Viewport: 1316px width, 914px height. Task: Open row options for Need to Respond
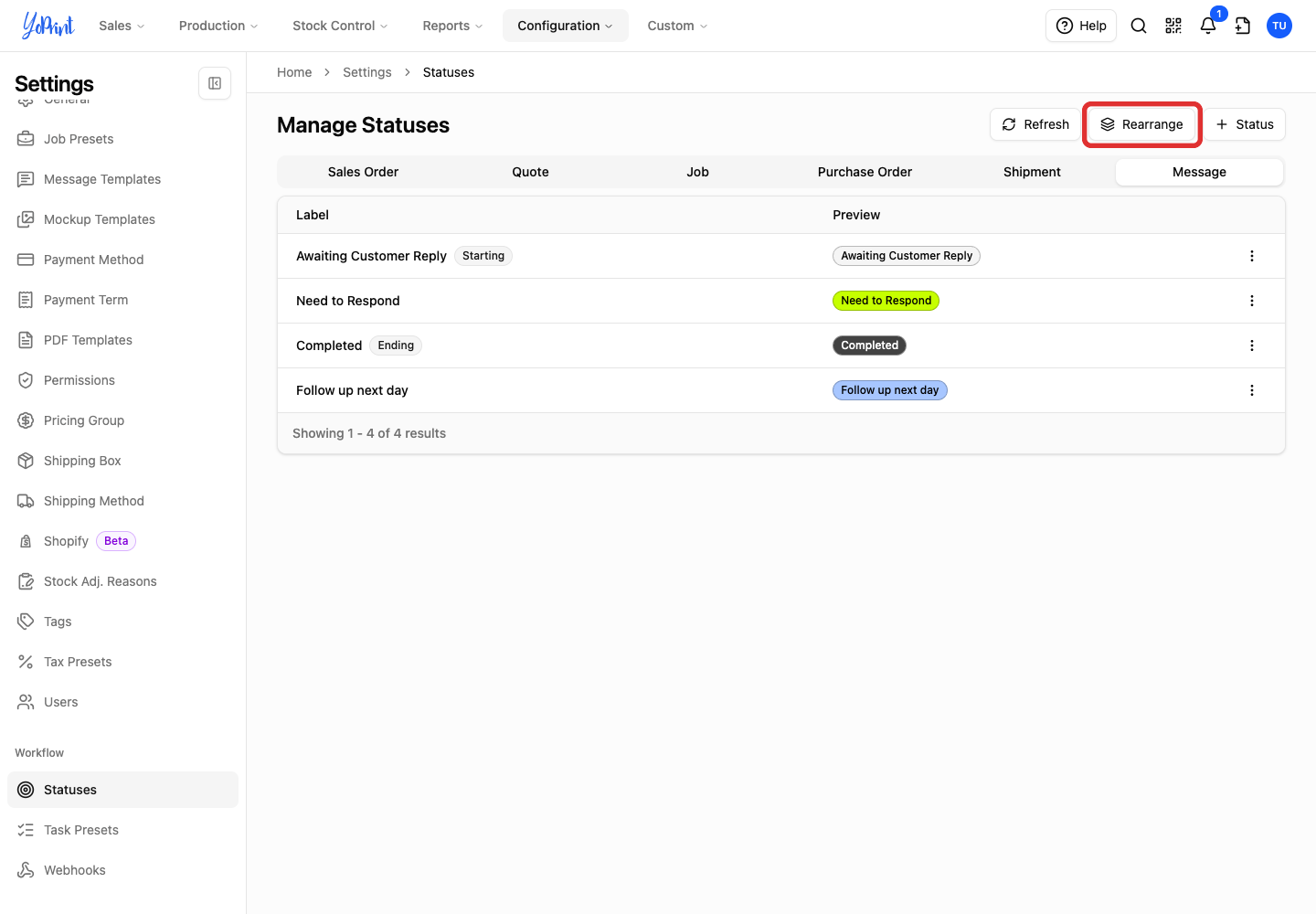(1252, 301)
